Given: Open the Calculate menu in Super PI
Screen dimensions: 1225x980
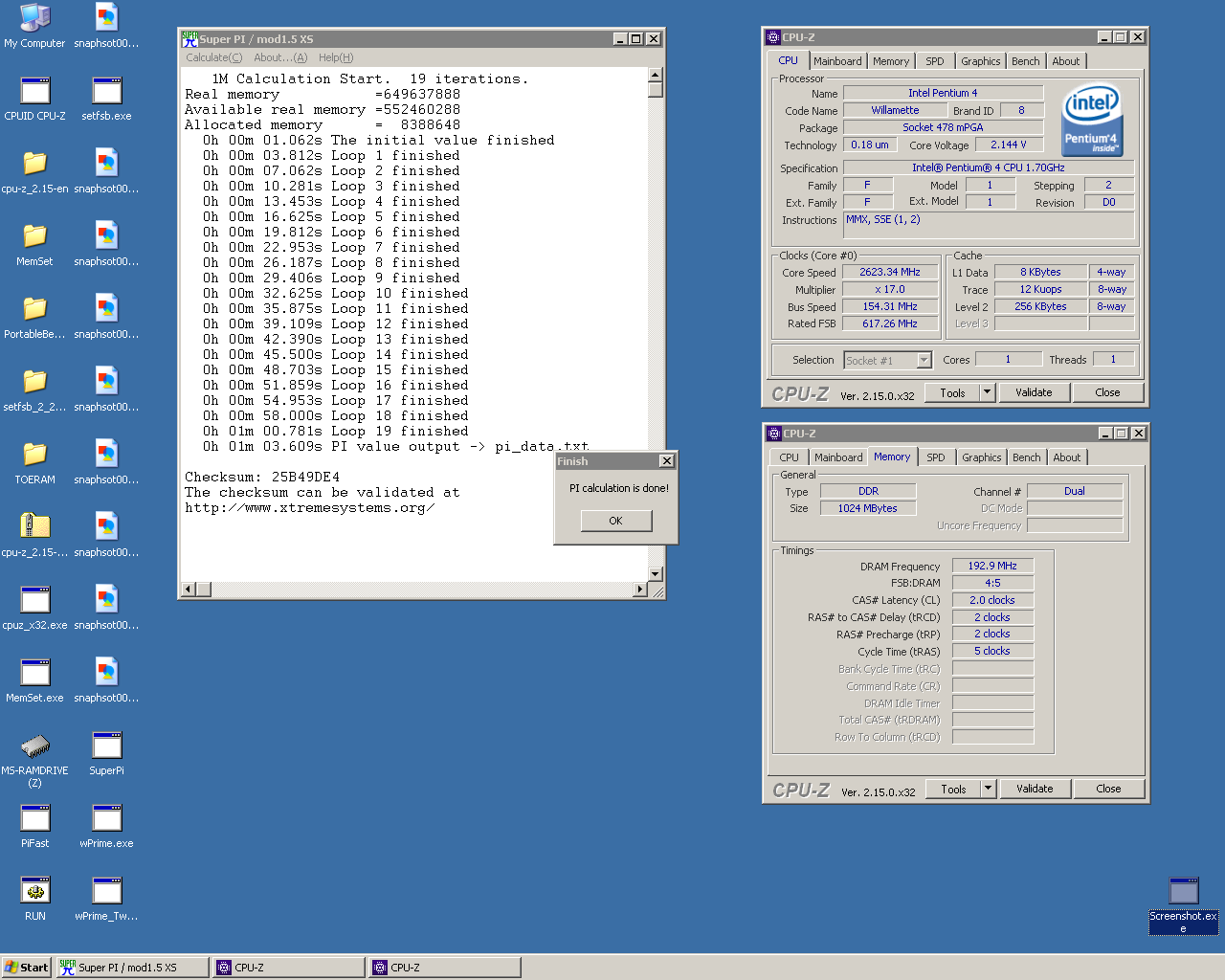Looking at the screenshot, I should pos(214,57).
